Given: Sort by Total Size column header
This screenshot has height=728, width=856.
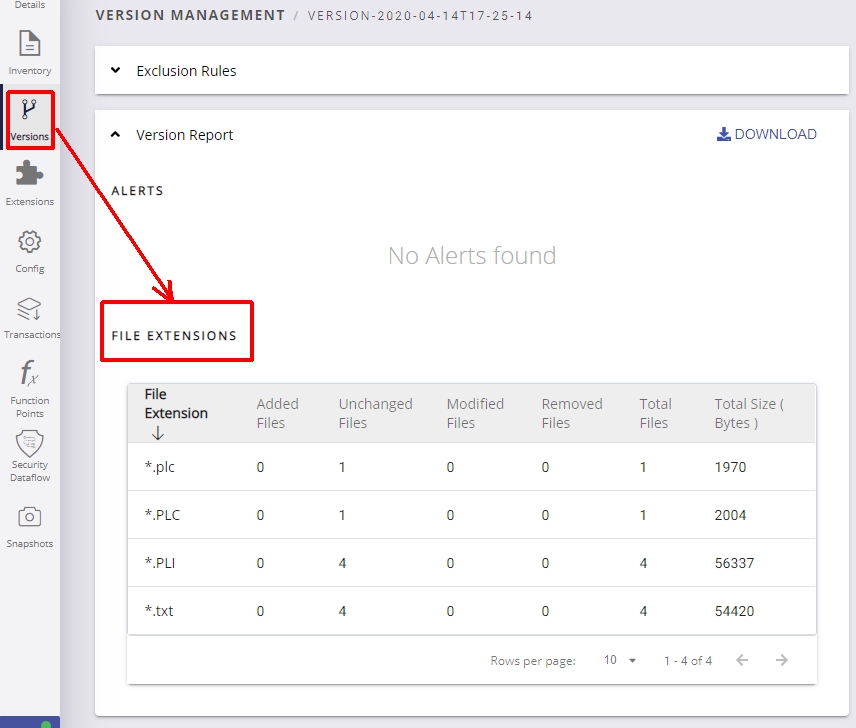Looking at the screenshot, I should pos(748,413).
